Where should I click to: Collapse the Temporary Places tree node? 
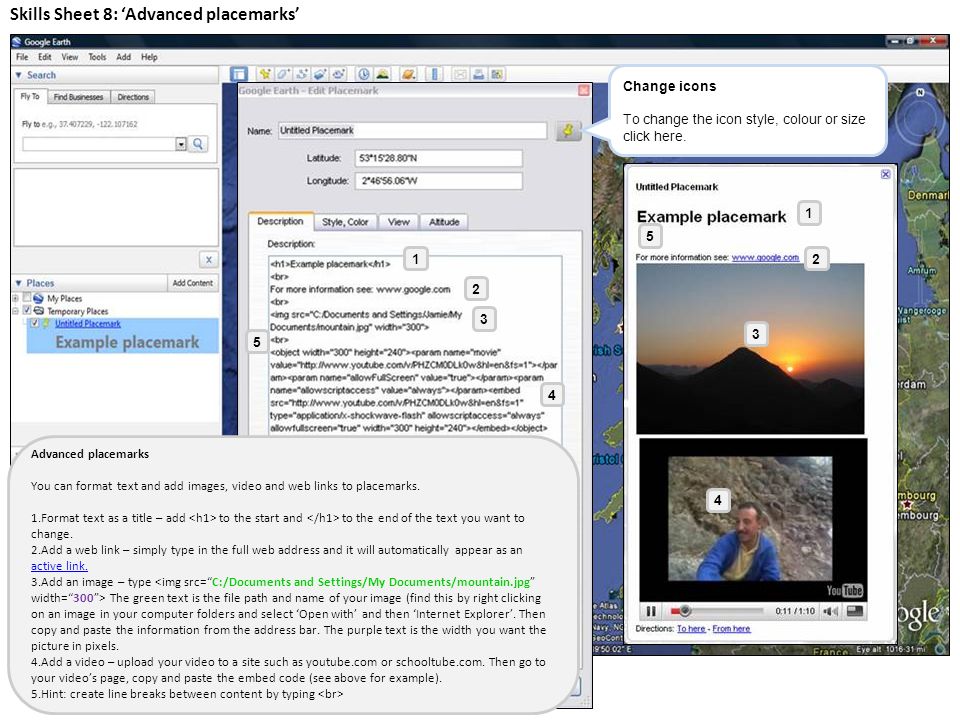15,311
